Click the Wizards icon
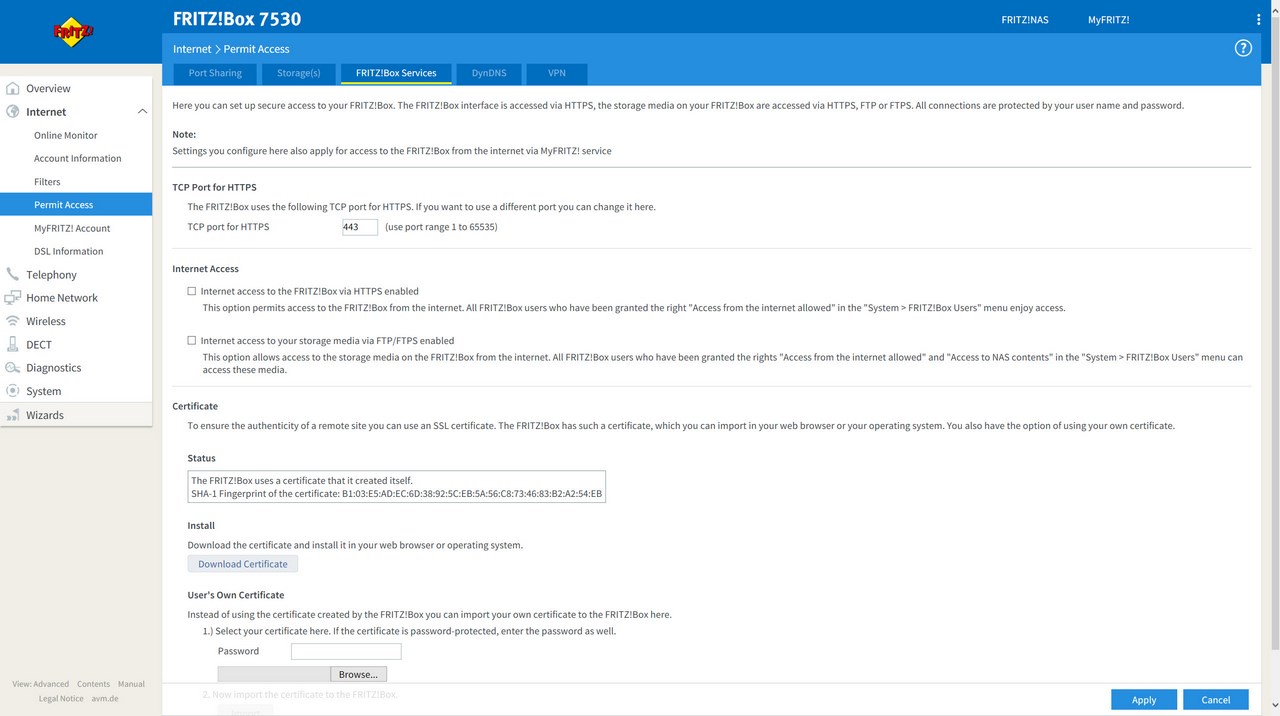 pos(13,415)
